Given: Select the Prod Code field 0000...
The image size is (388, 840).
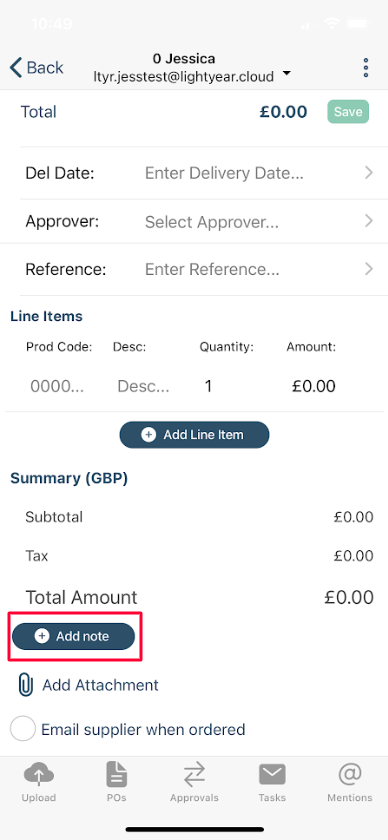Looking at the screenshot, I should tap(57, 386).
